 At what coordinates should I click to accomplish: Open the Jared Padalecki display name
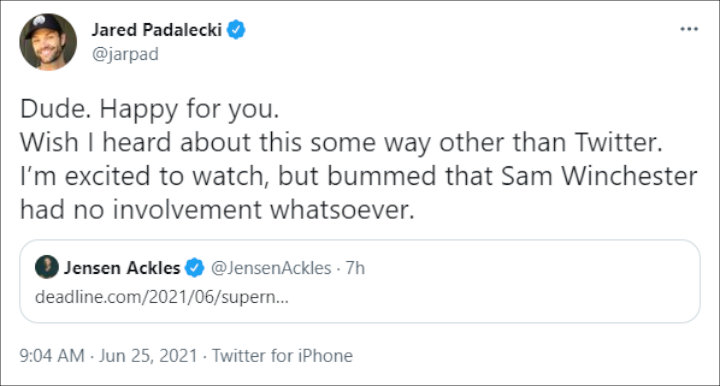[x=157, y=30]
